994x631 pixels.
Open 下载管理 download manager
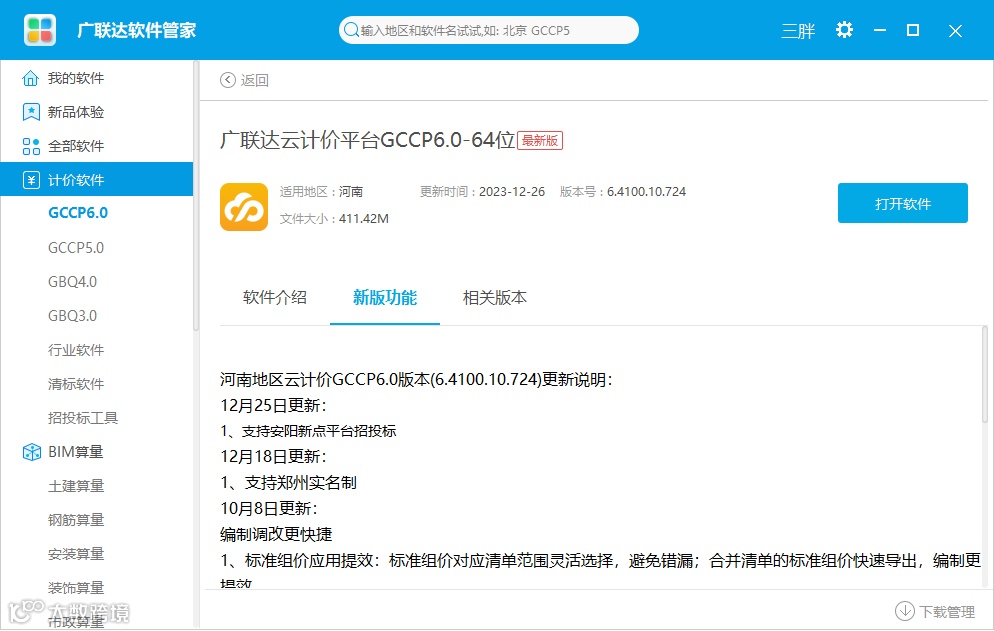[x=947, y=612]
